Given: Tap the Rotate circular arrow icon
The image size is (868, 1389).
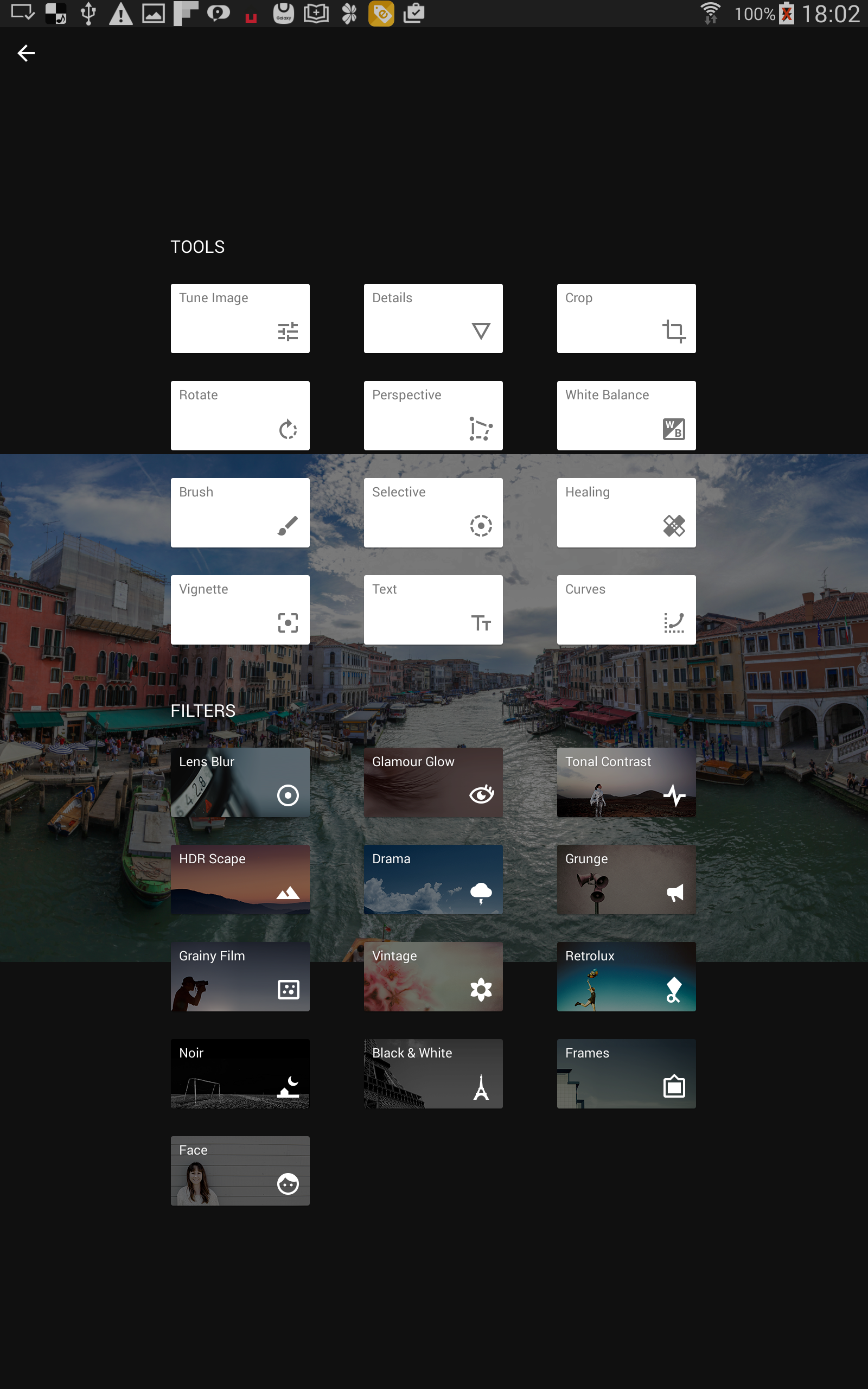Looking at the screenshot, I should point(288,429).
